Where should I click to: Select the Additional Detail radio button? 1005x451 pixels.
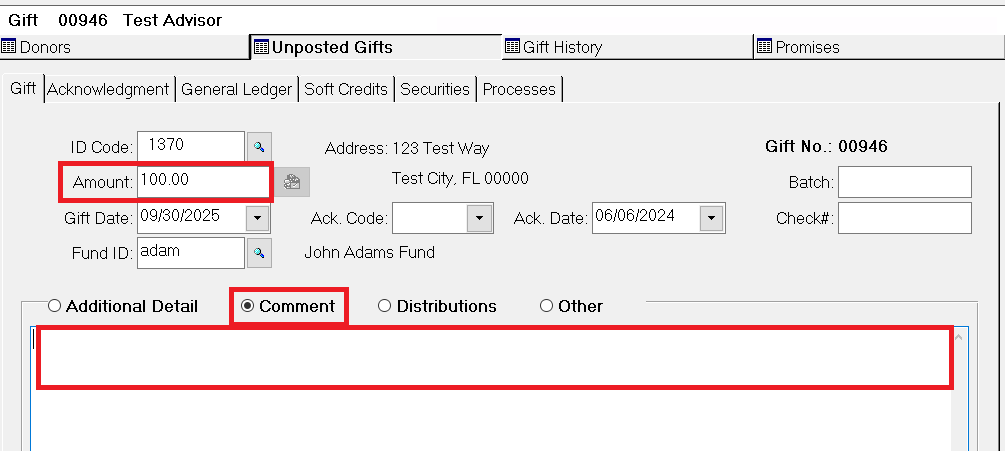[54, 306]
